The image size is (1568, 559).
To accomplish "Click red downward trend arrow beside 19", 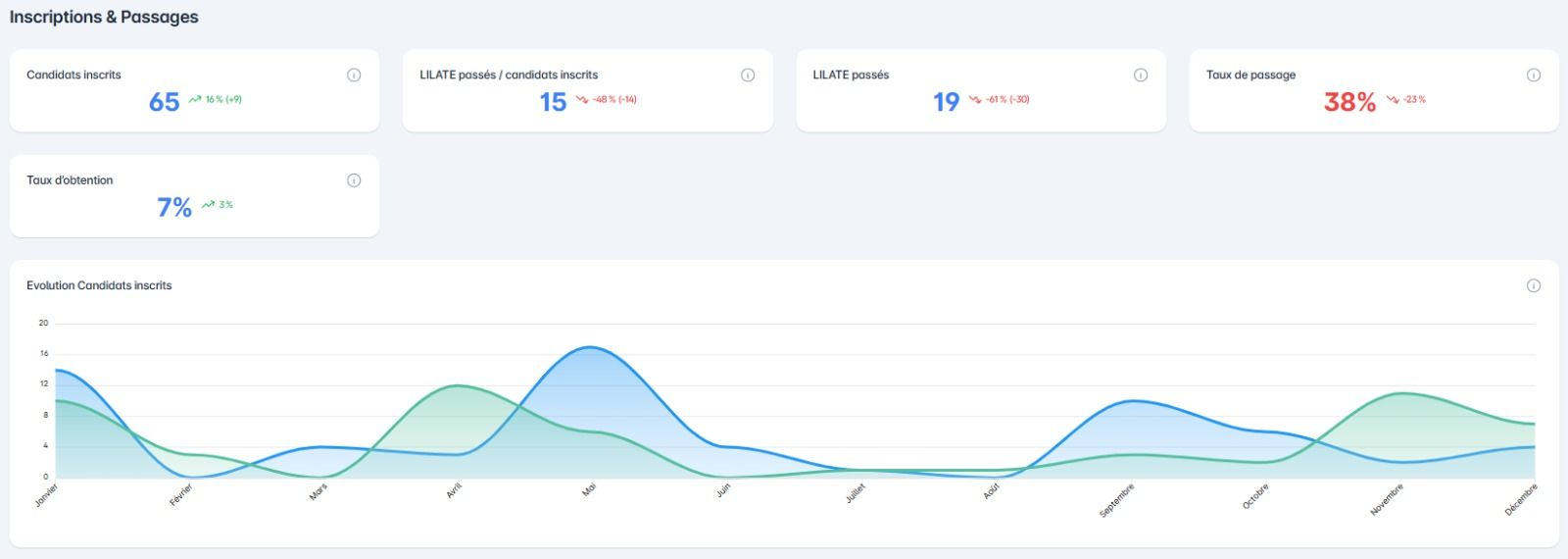I will (x=975, y=99).
